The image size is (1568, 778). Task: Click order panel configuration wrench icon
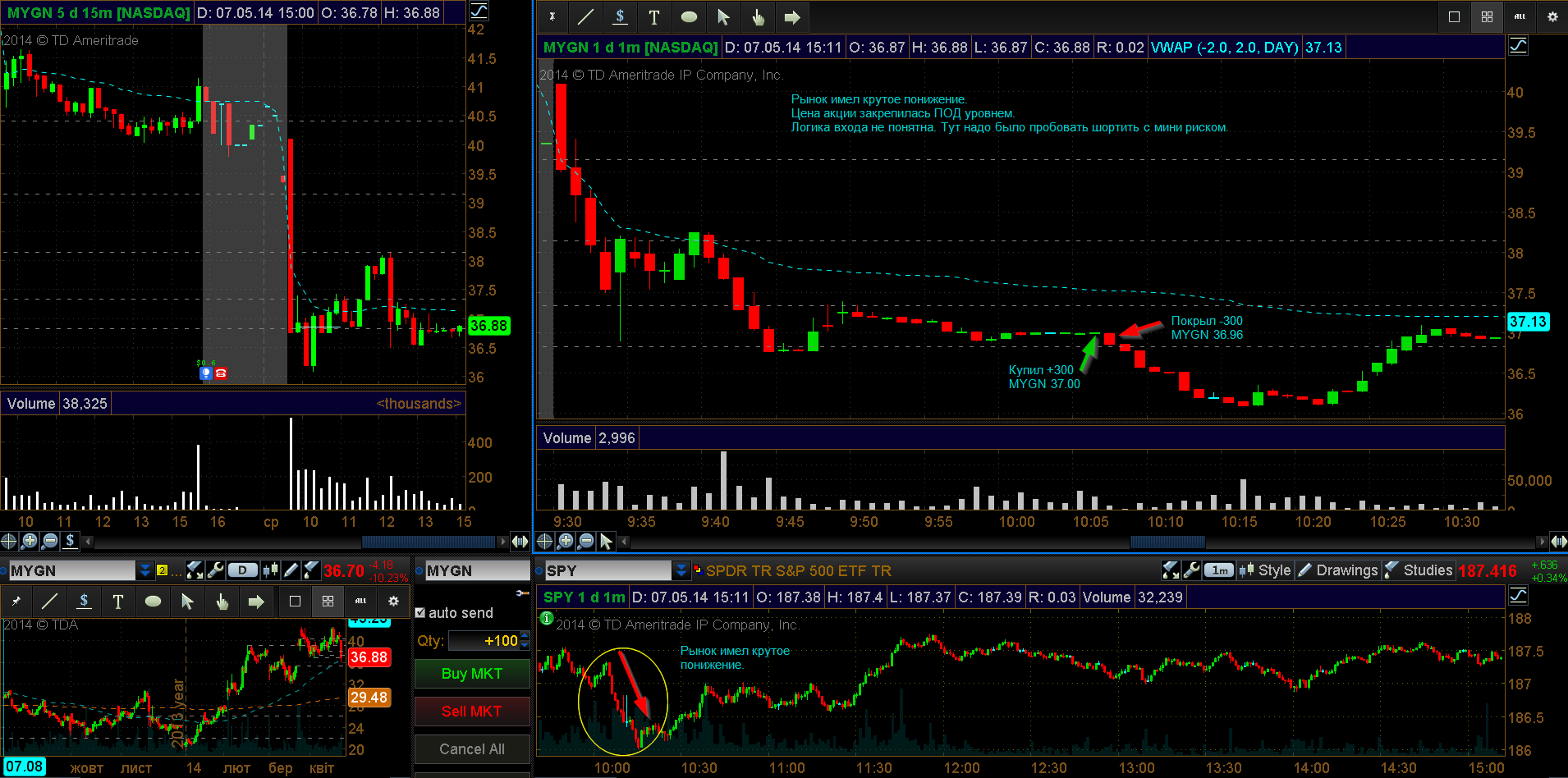[x=522, y=593]
